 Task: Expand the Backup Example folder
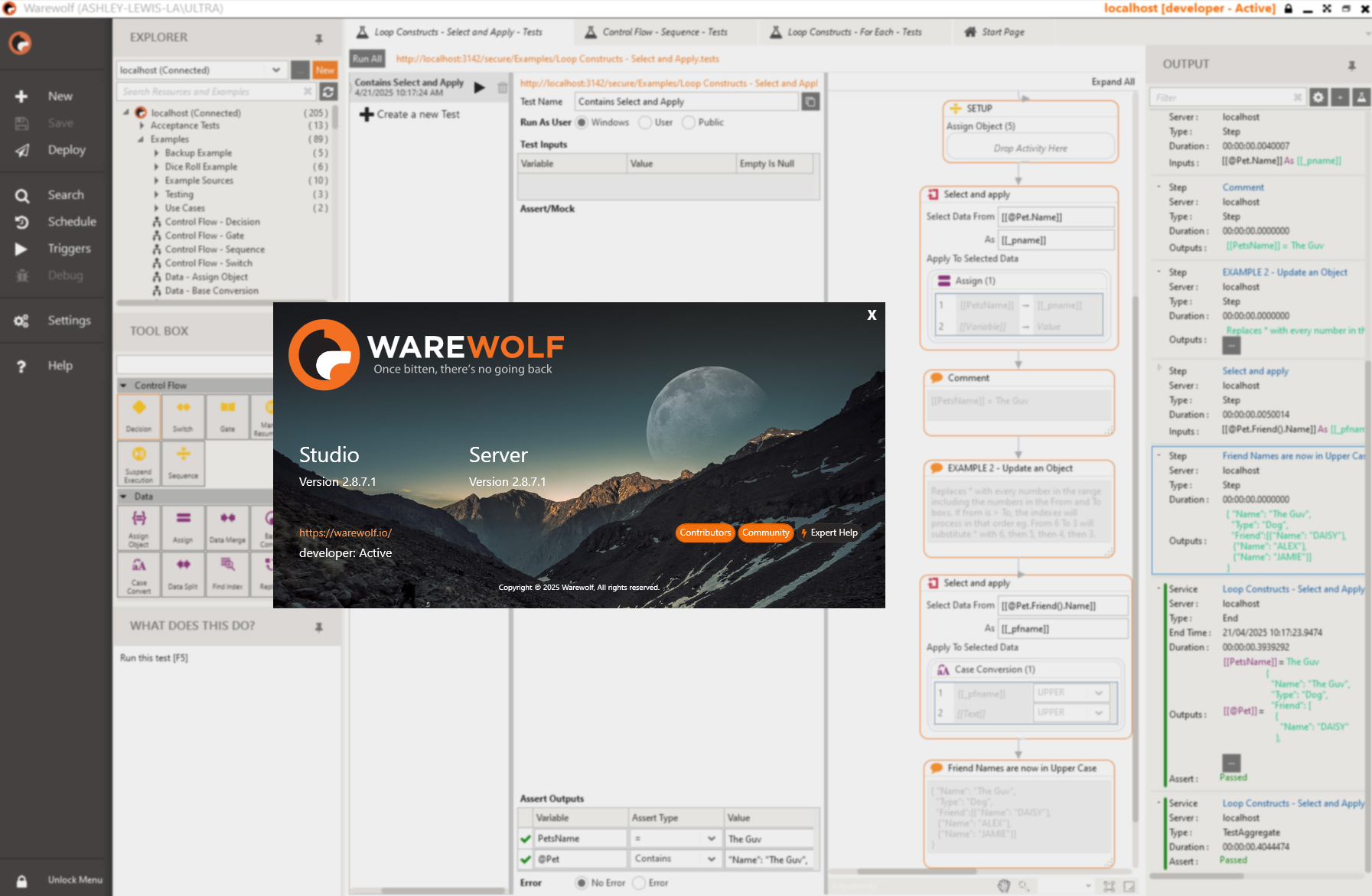156,153
